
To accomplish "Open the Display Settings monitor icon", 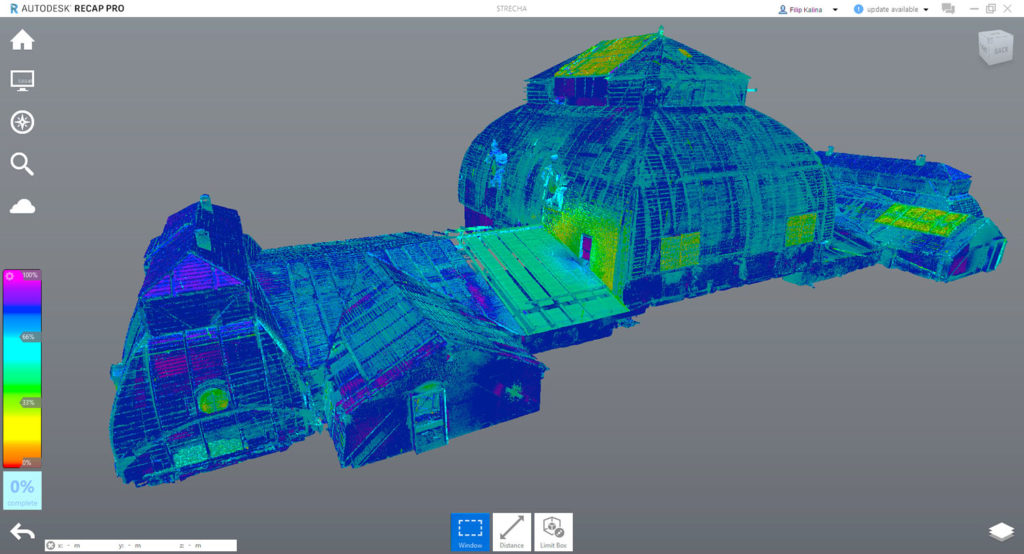I will [x=22, y=80].
